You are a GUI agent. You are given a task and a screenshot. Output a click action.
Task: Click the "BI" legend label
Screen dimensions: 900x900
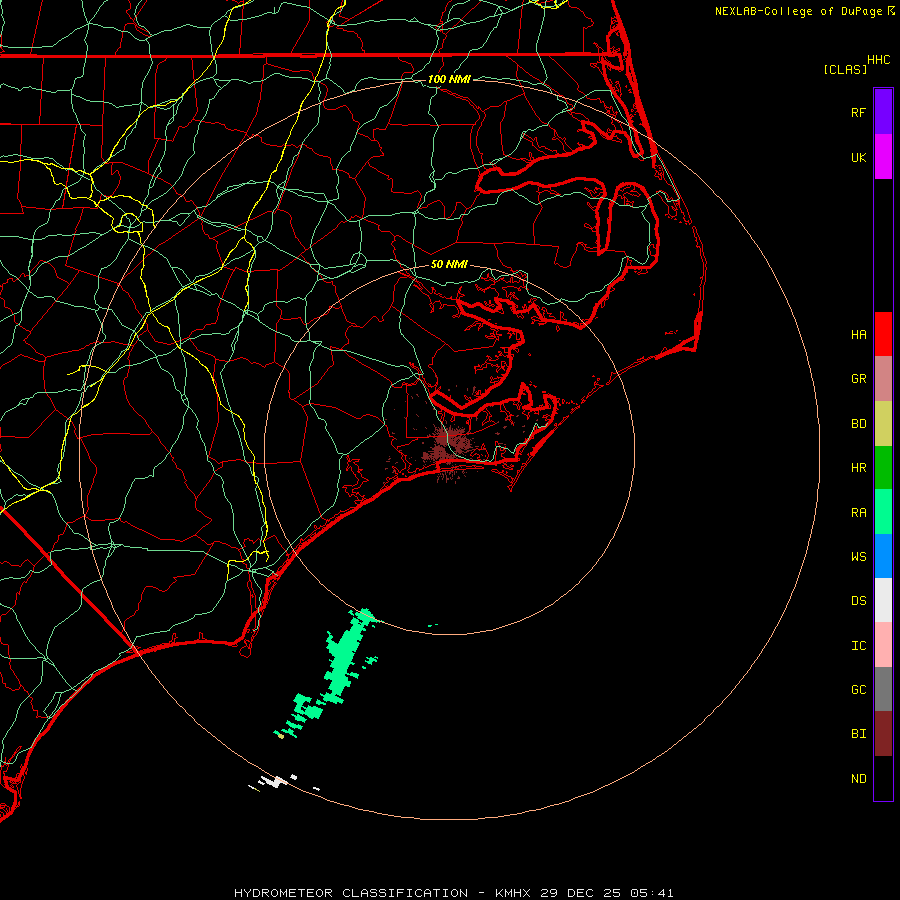click(858, 734)
